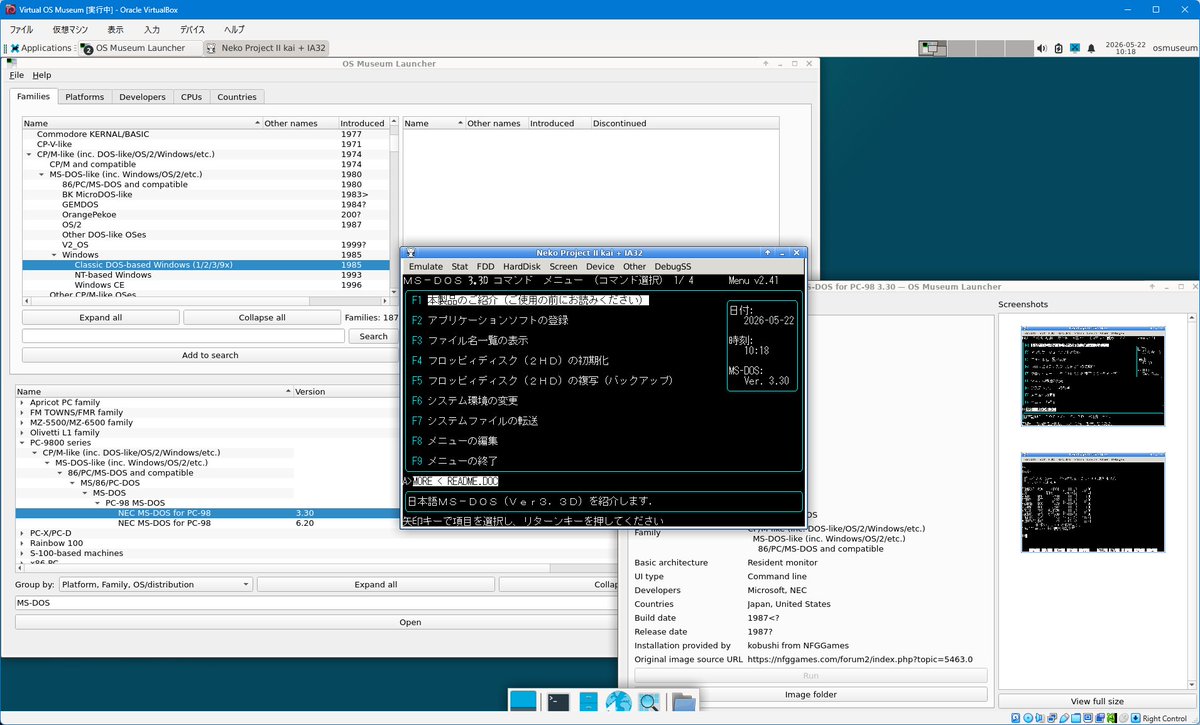This screenshot has height=725, width=1200.
Task: Expand the PC-X/PC-D node
Action: 21,533
